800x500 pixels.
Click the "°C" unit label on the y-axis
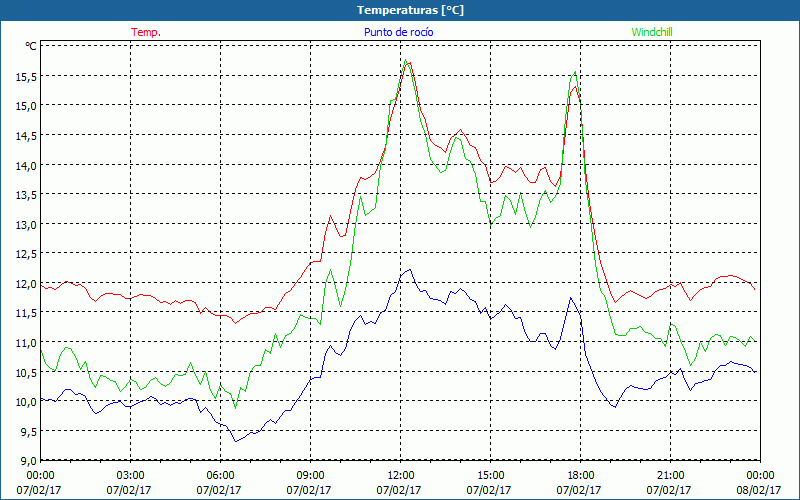click(31, 46)
